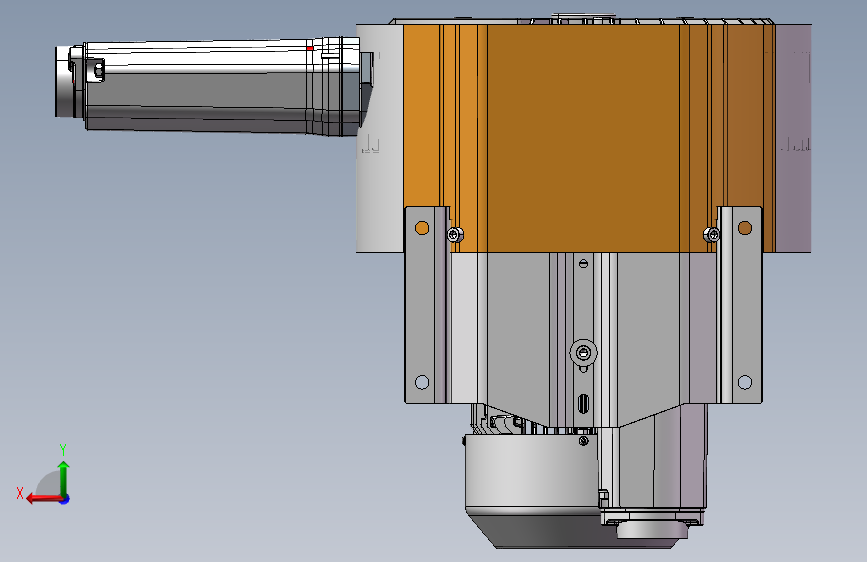
Task: Select the orange upper hole in the left bracket
Action: pos(422,228)
